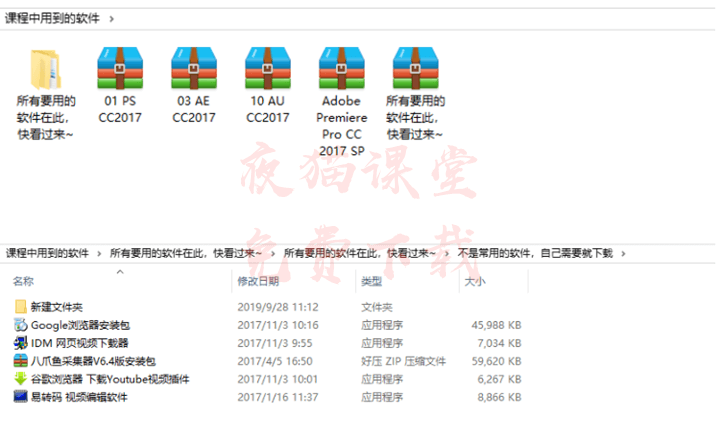Select the 03 AE CC2017 archive icon
This screenshot has width=720, height=438.
(x=194, y=68)
